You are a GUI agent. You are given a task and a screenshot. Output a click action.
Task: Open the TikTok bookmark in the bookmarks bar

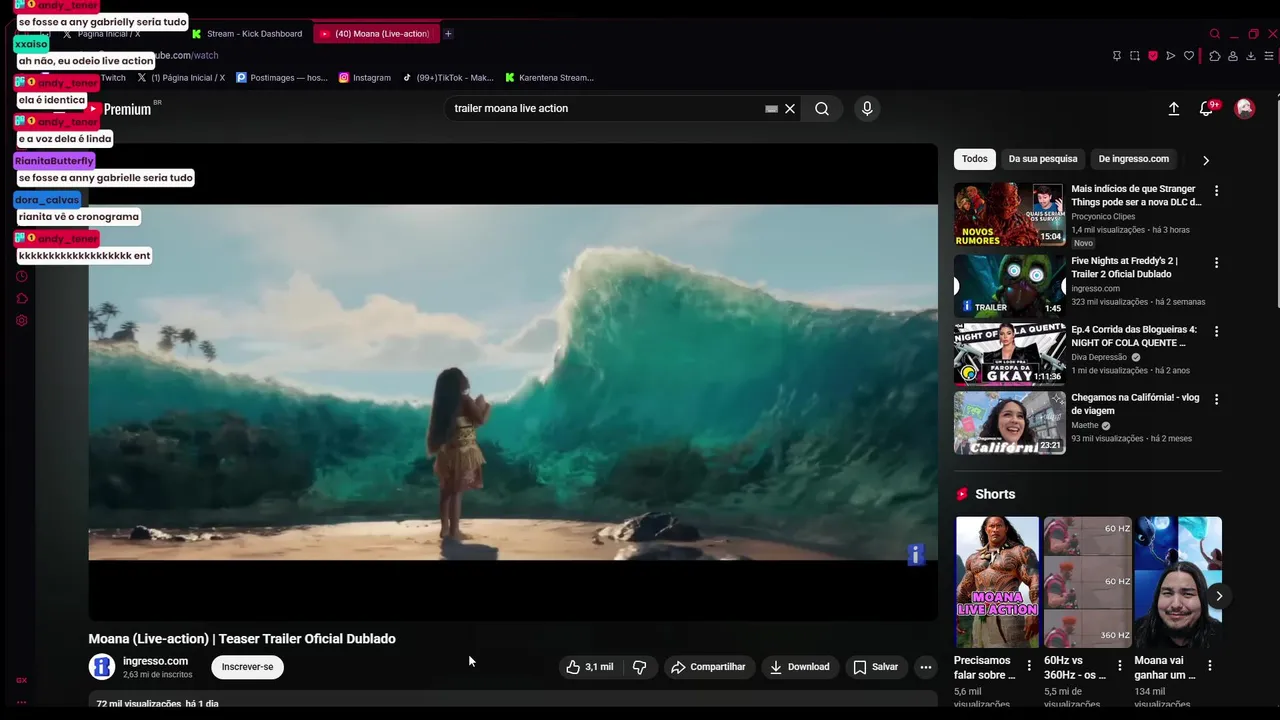pyautogui.click(x=448, y=77)
